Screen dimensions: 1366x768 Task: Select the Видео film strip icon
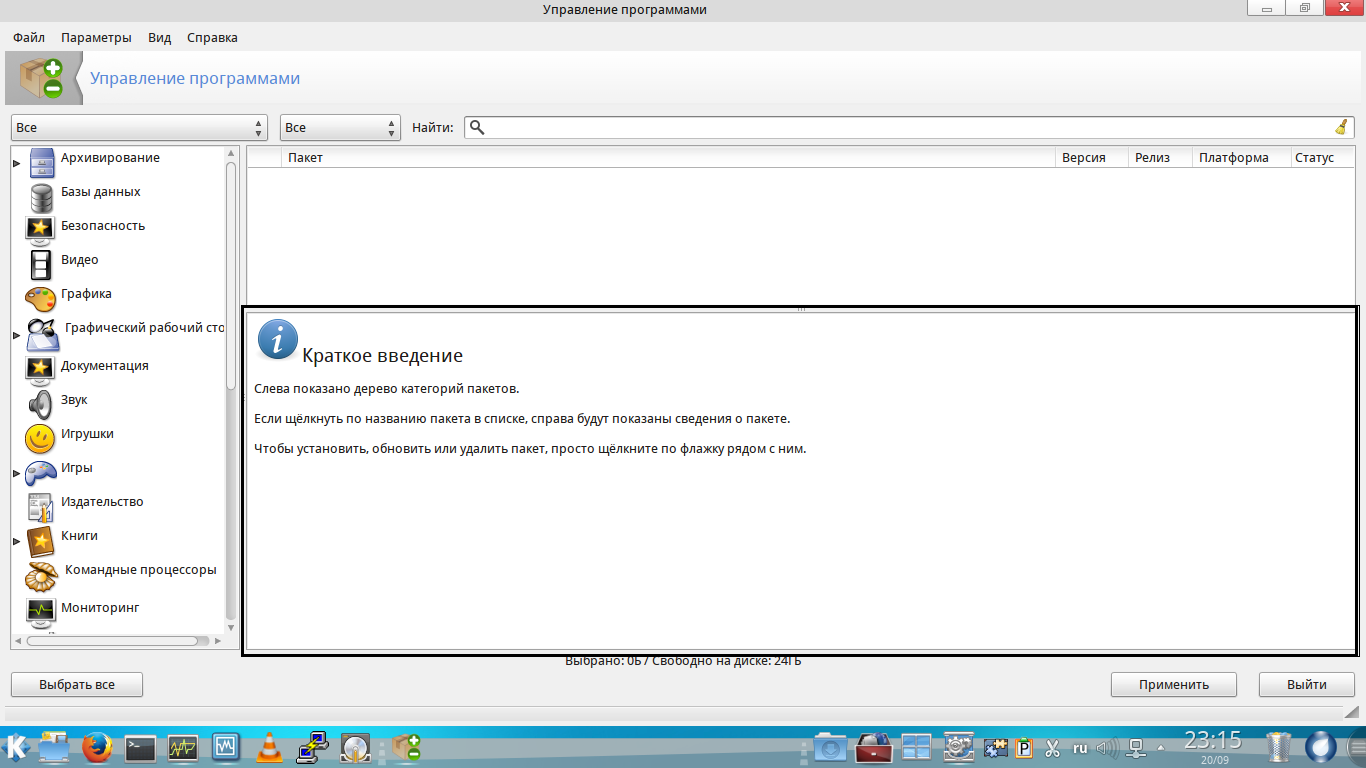tap(41, 265)
